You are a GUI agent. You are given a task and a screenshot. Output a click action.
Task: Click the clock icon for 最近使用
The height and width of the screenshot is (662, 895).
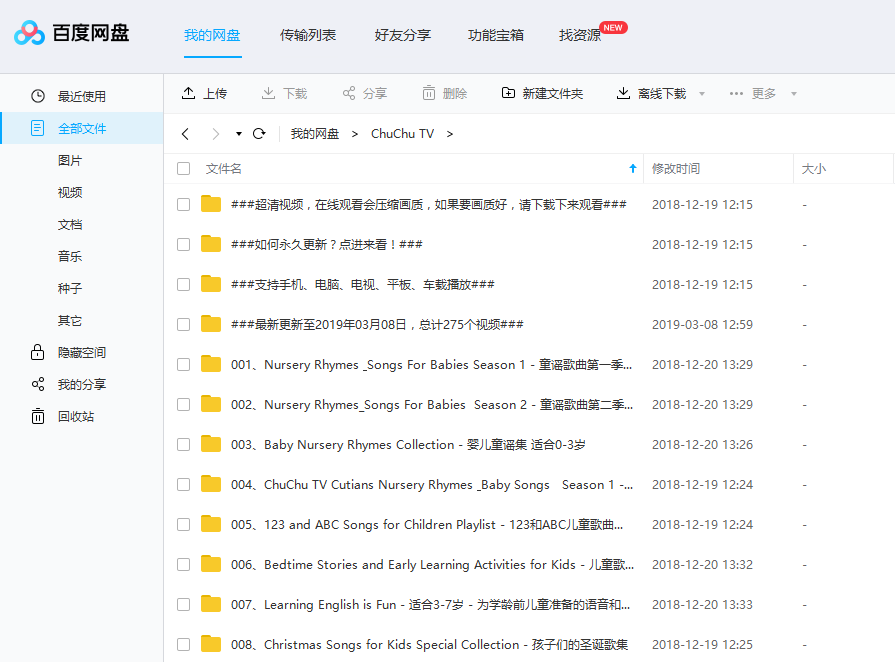pos(38,96)
